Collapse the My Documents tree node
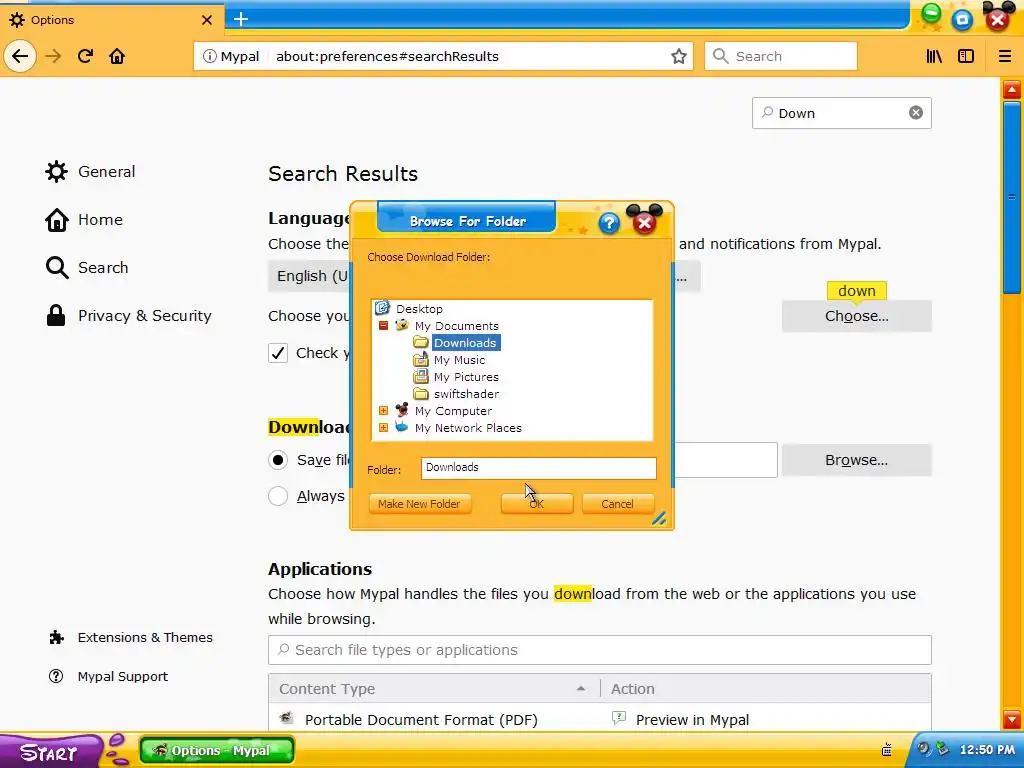This screenshot has width=1024, height=768. [383, 325]
